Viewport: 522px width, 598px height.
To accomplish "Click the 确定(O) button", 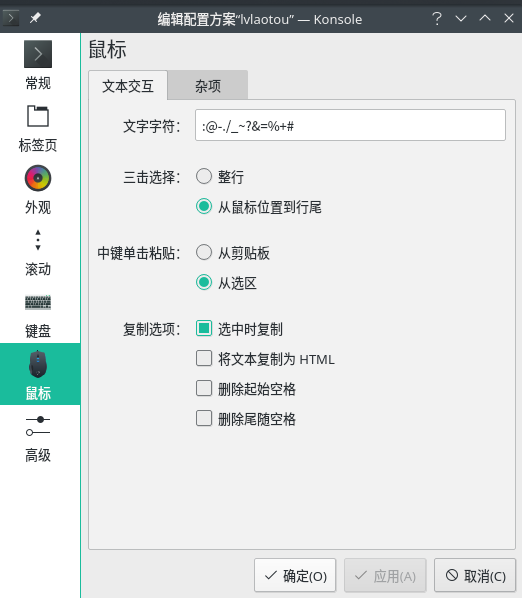I will [295, 575].
